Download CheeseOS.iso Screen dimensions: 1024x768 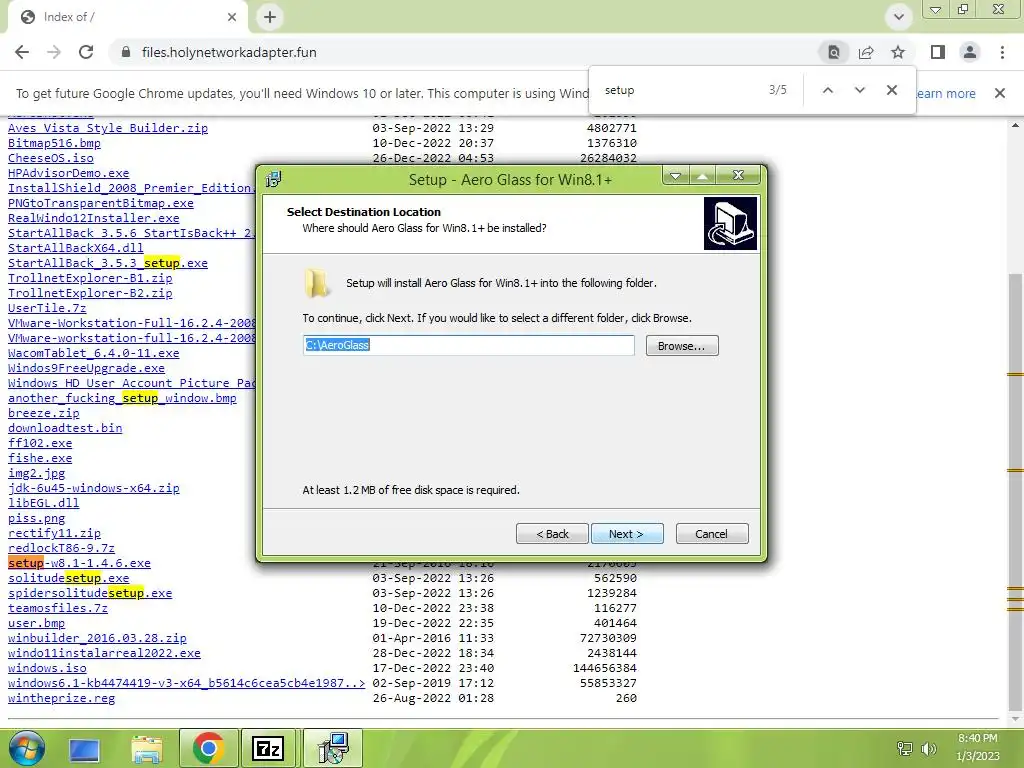[51, 158]
